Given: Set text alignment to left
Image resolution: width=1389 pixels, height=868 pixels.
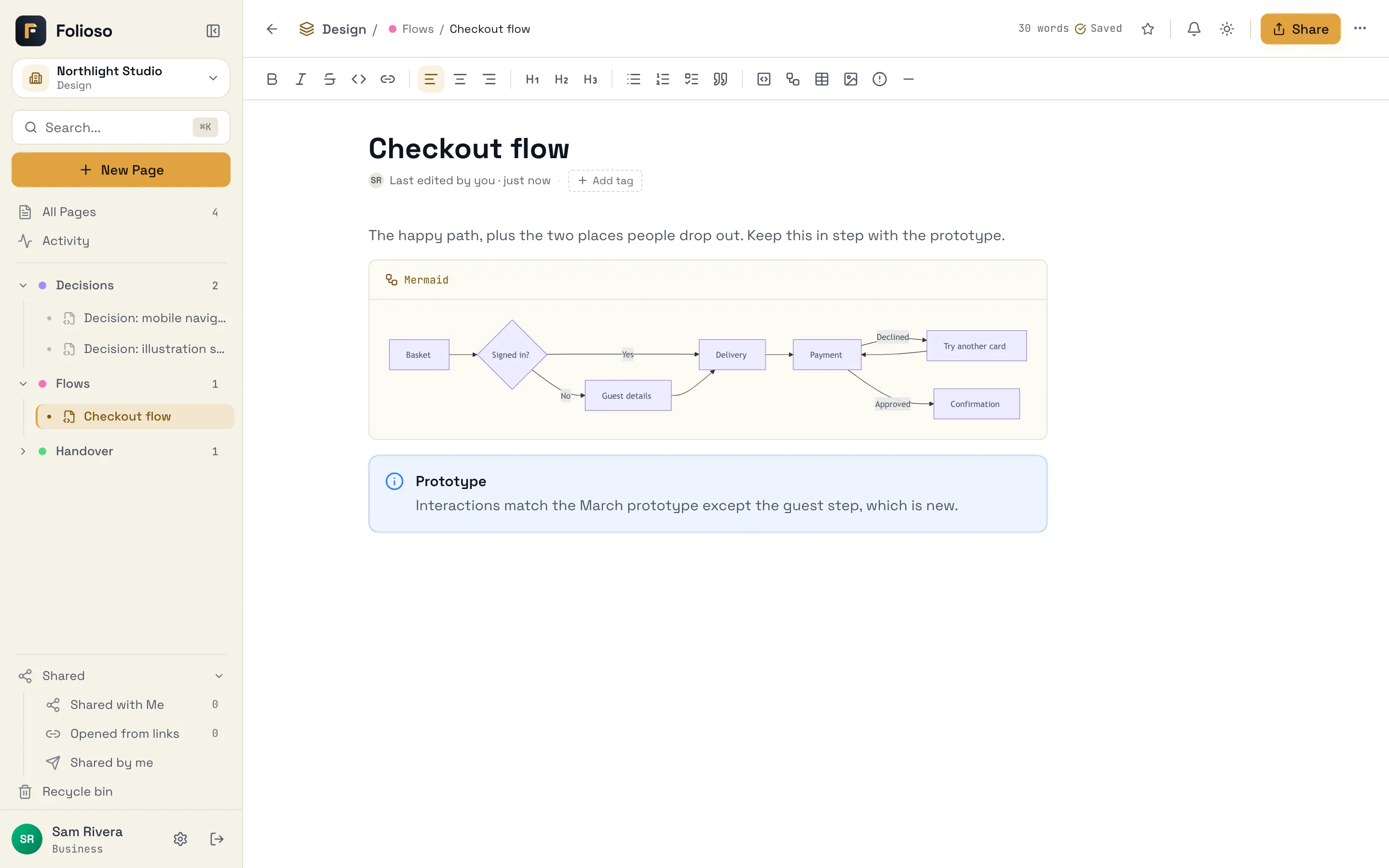Looking at the screenshot, I should coord(431,79).
